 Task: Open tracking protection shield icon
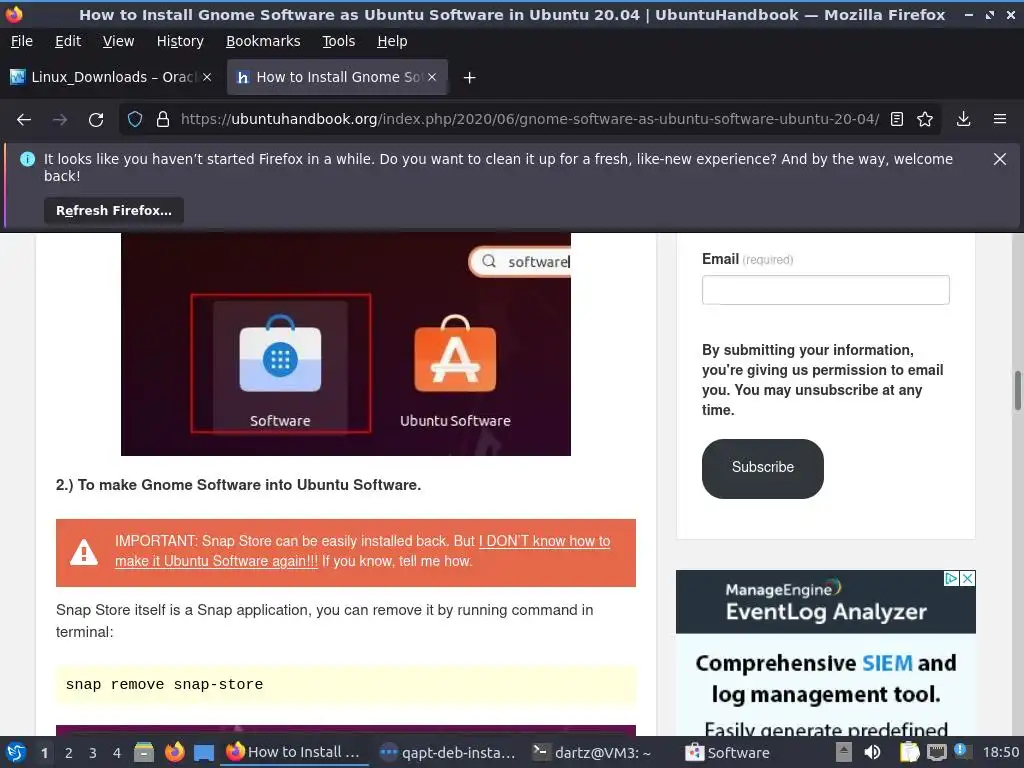click(x=135, y=120)
